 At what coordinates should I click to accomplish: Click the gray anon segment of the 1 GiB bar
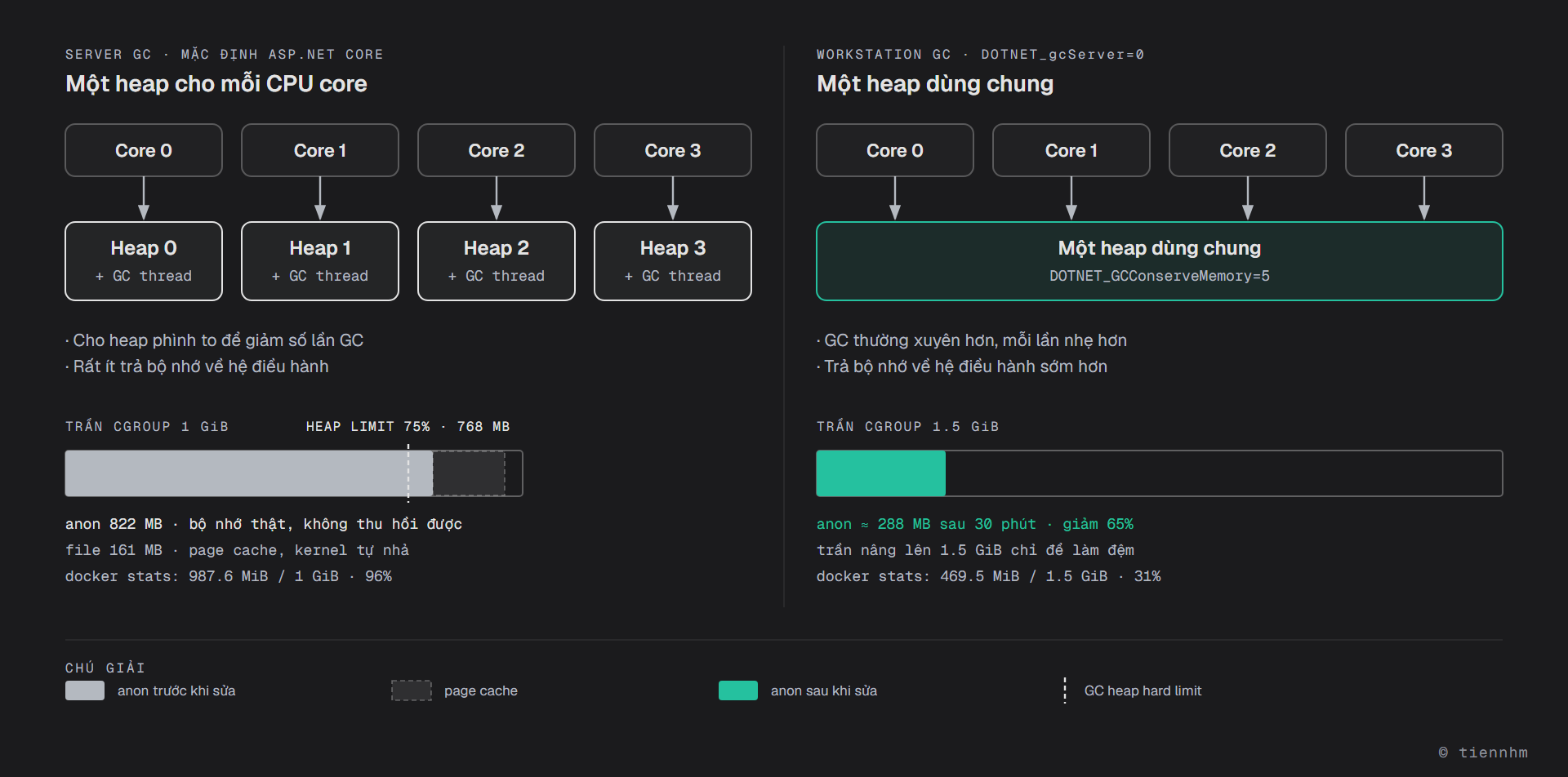(x=249, y=473)
